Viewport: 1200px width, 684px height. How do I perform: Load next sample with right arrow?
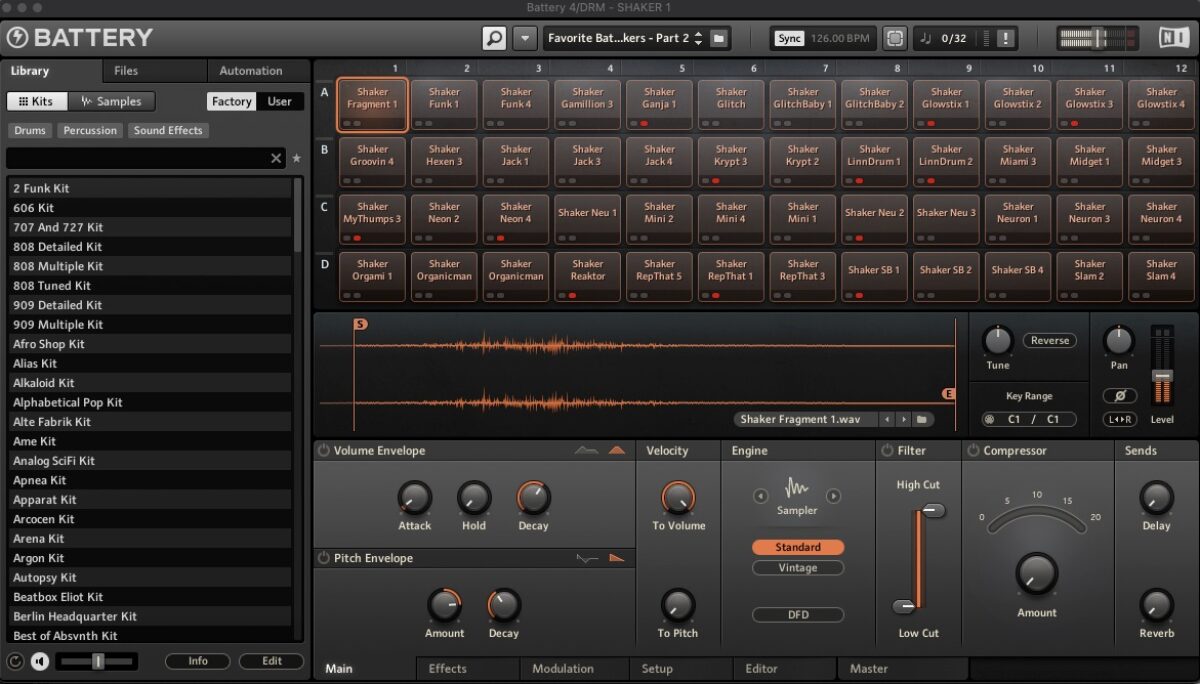[904, 420]
